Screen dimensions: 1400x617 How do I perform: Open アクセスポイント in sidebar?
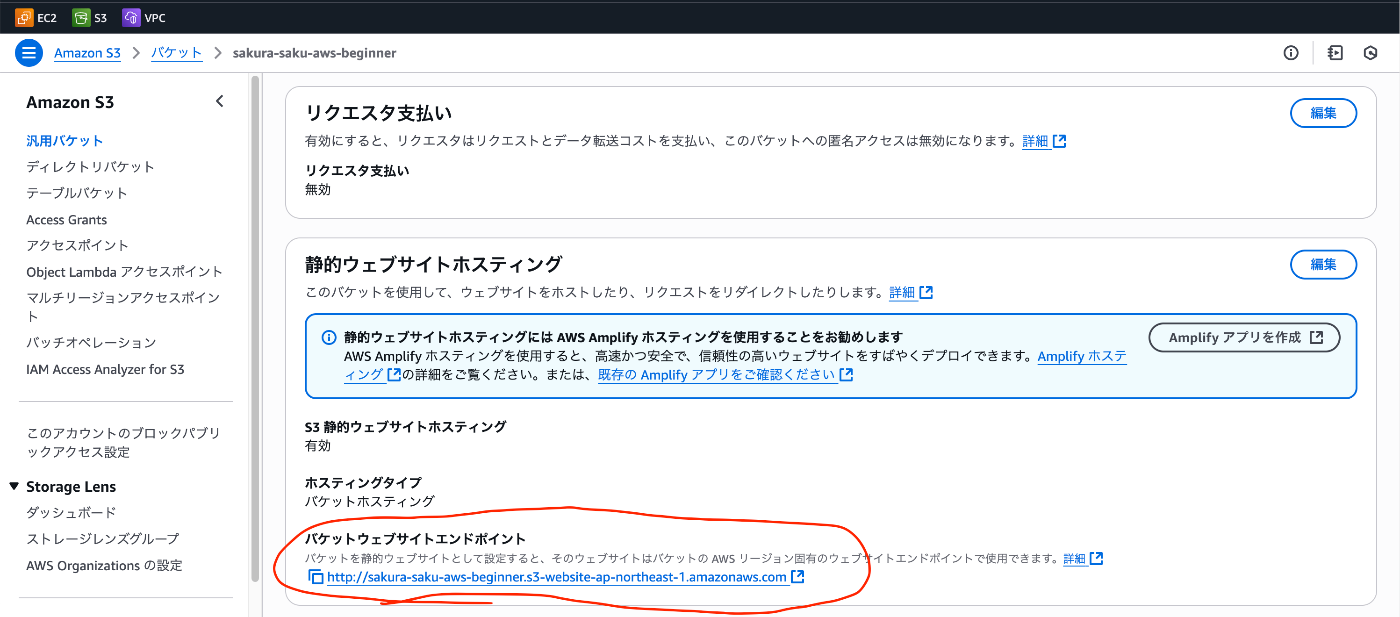click(77, 245)
